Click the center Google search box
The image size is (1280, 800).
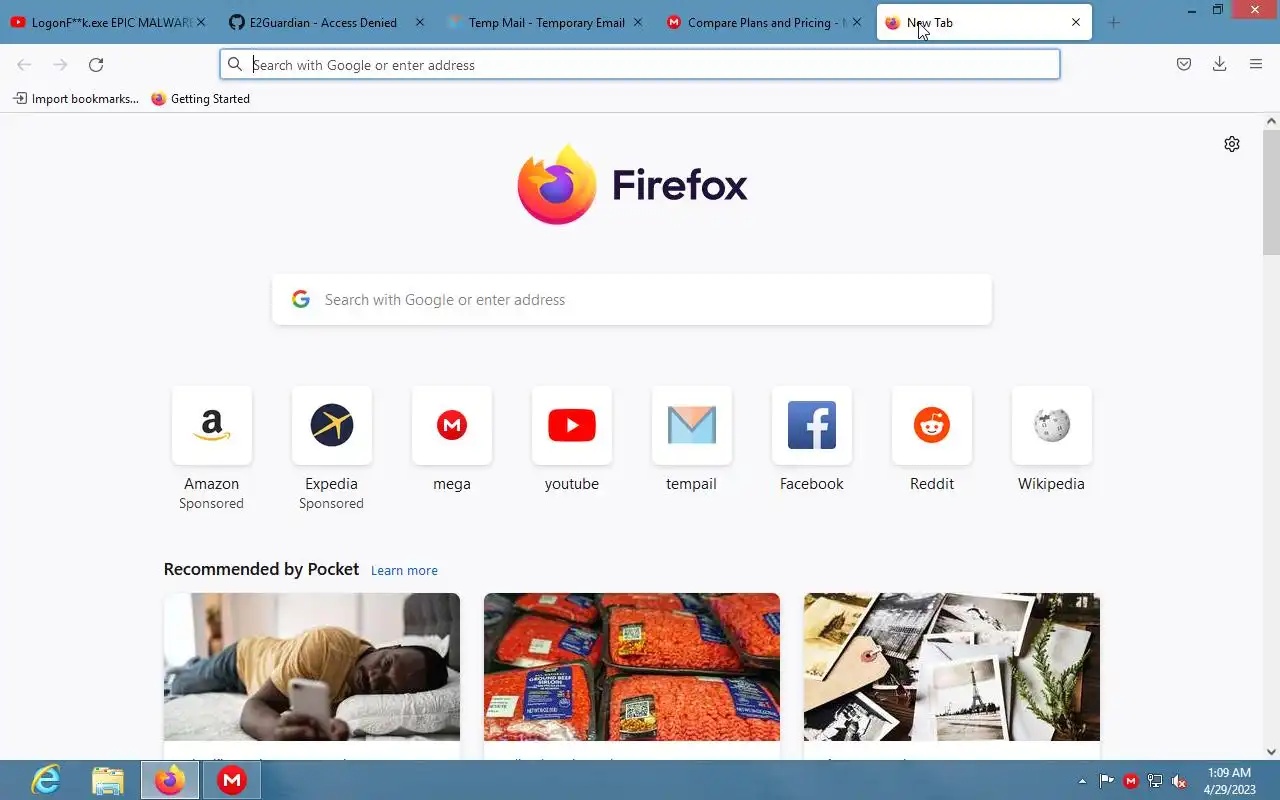pyautogui.click(x=632, y=300)
